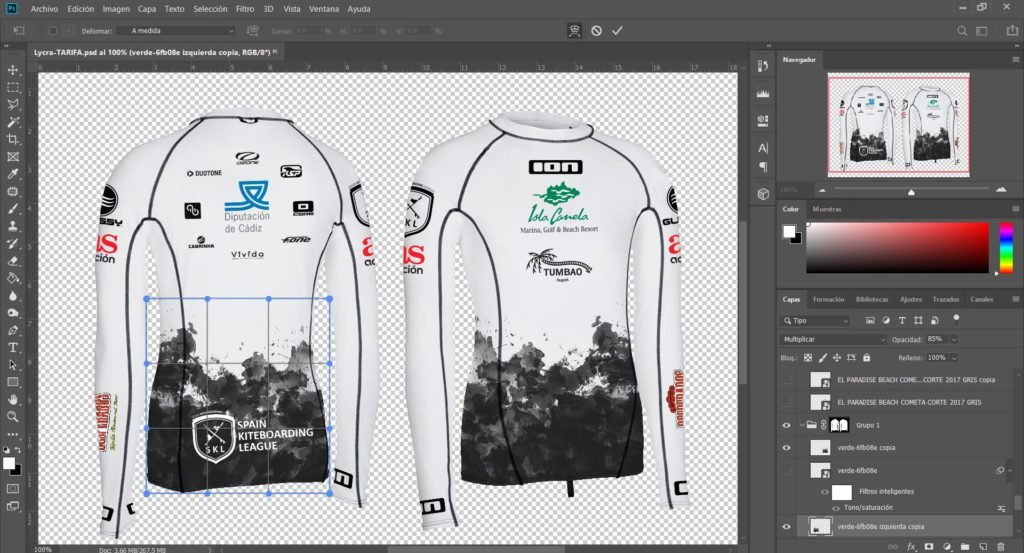The height and width of the screenshot is (553, 1024).
Task: Select the Magic Wand tool
Action: [12, 122]
